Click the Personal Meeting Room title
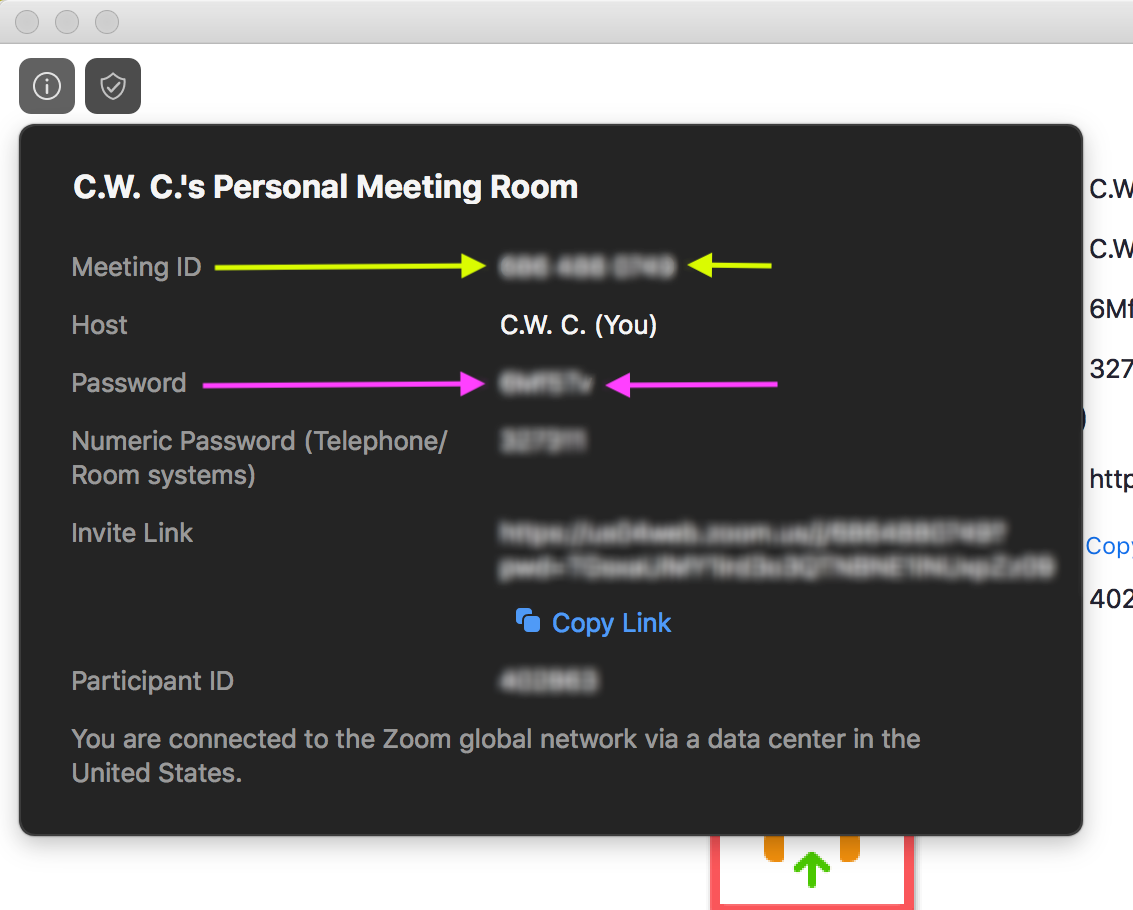Image resolution: width=1133 pixels, height=910 pixels. pyautogui.click(x=325, y=186)
